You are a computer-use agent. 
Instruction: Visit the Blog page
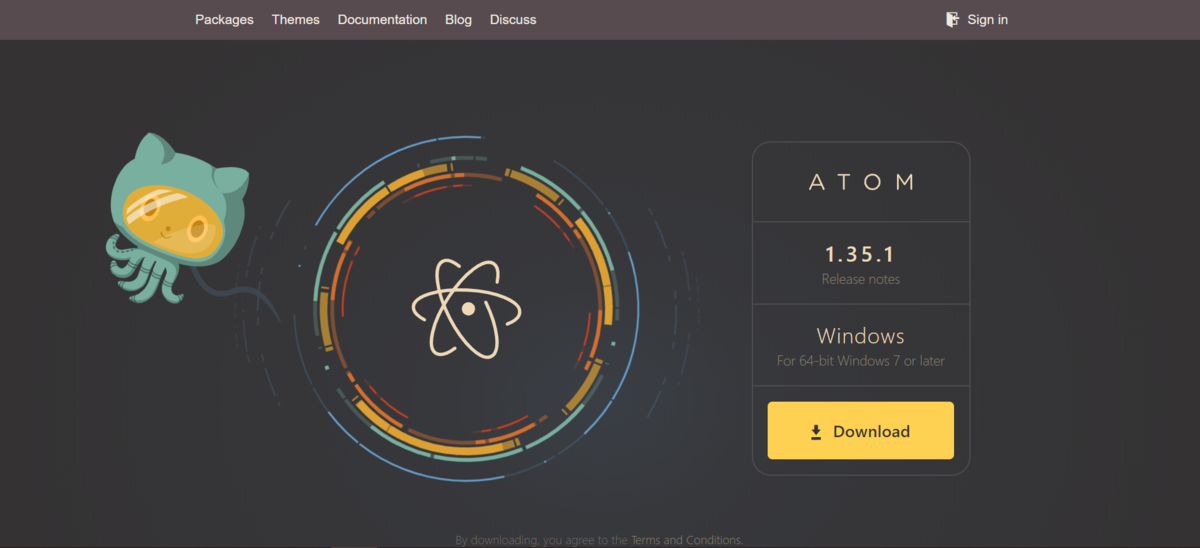458,19
